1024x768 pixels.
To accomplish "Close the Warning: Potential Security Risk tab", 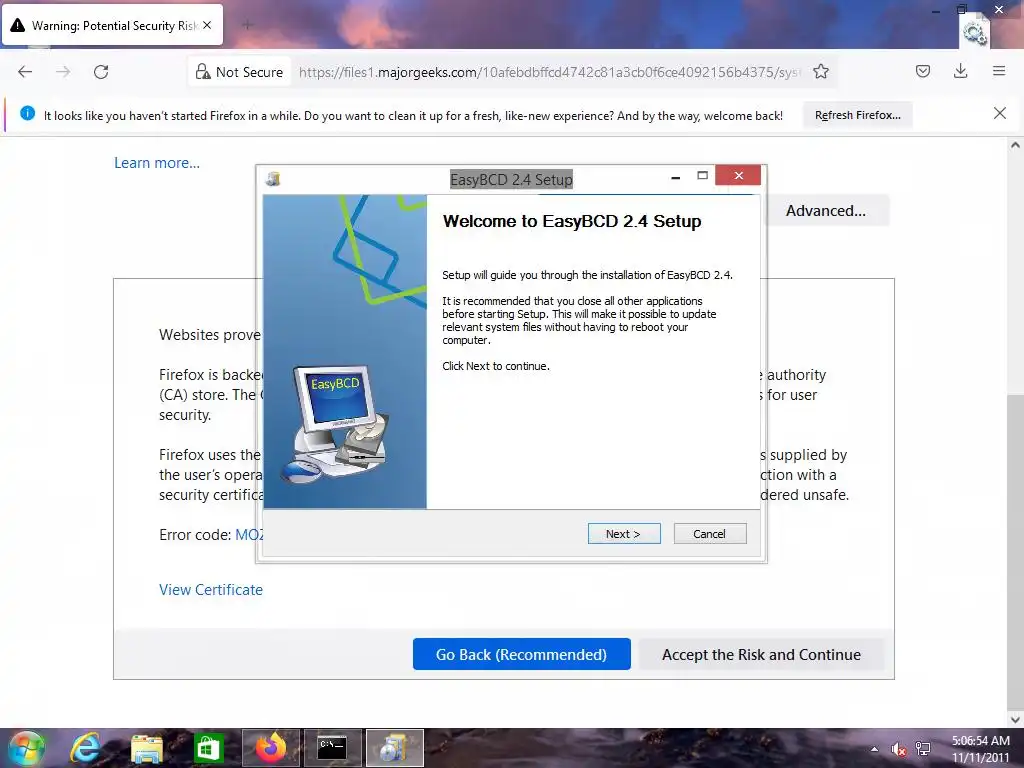I will pos(207,25).
